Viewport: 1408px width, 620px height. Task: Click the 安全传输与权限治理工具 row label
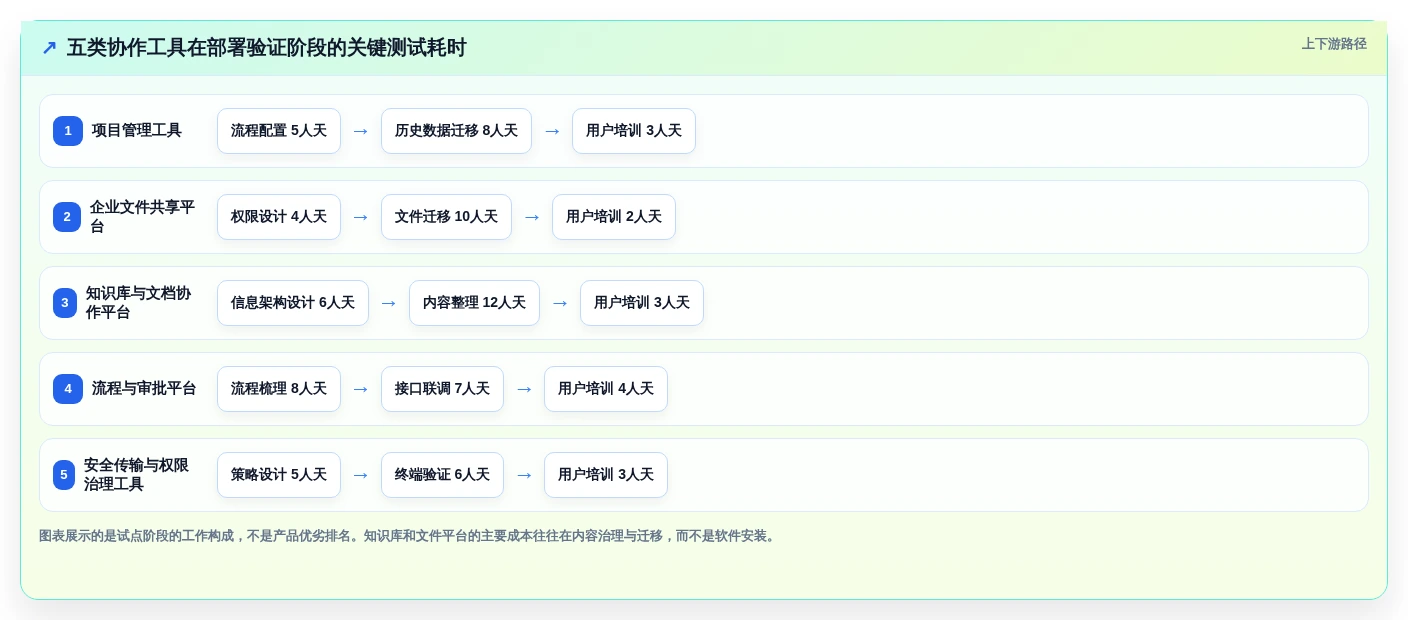tap(137, 475)
